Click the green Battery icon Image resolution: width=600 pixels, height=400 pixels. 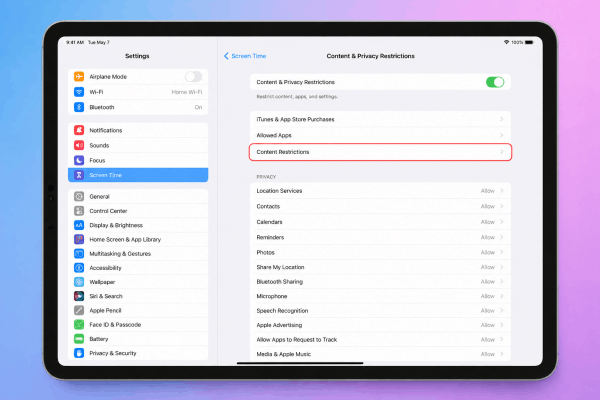79,339
